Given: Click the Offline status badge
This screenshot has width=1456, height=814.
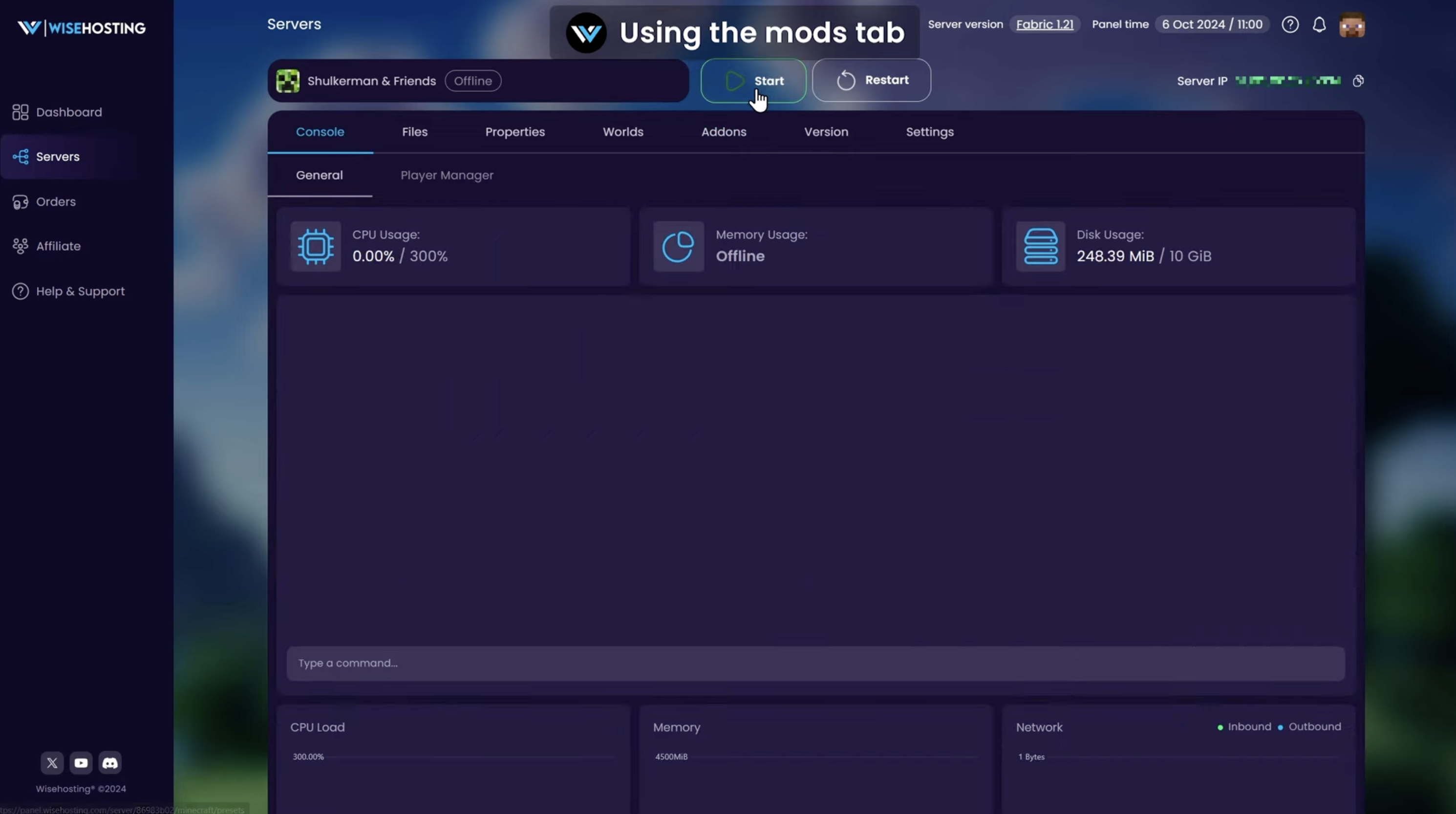Looking at the screenshot, I should [473, 81].
